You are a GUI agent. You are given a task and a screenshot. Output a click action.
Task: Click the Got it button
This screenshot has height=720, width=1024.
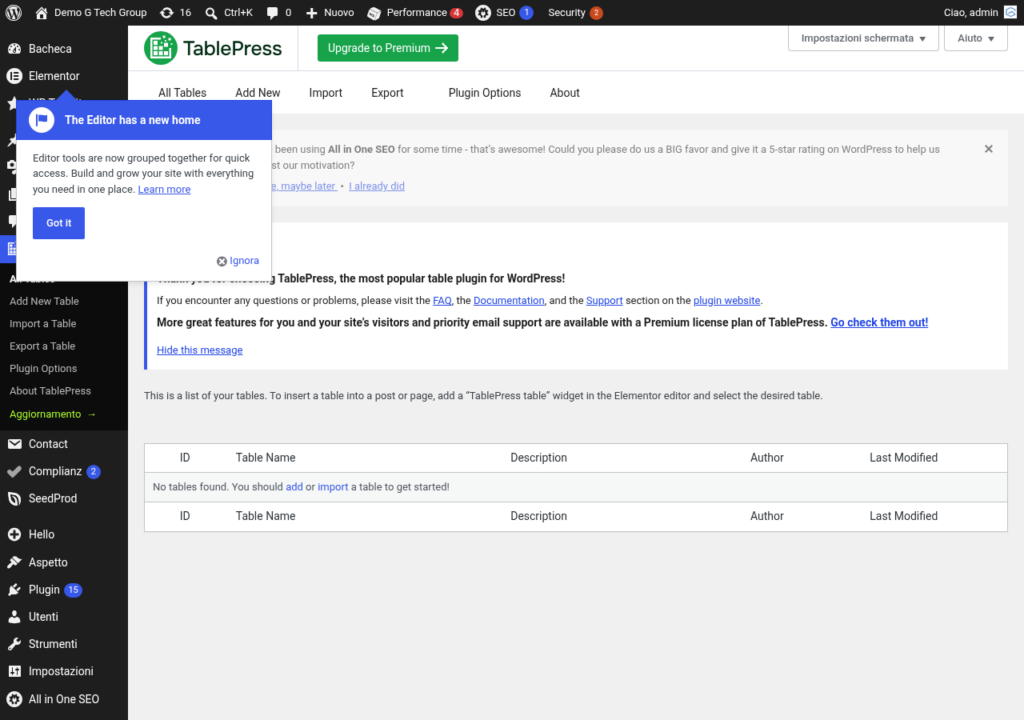point(59,223)
